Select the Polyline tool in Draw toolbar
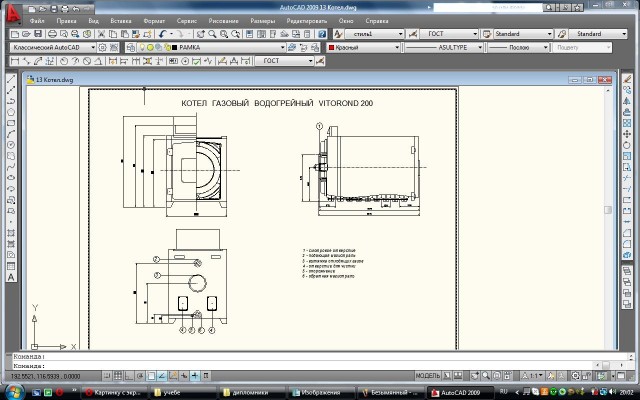This screenshot has width=640, height=400. tap(11, 101)
